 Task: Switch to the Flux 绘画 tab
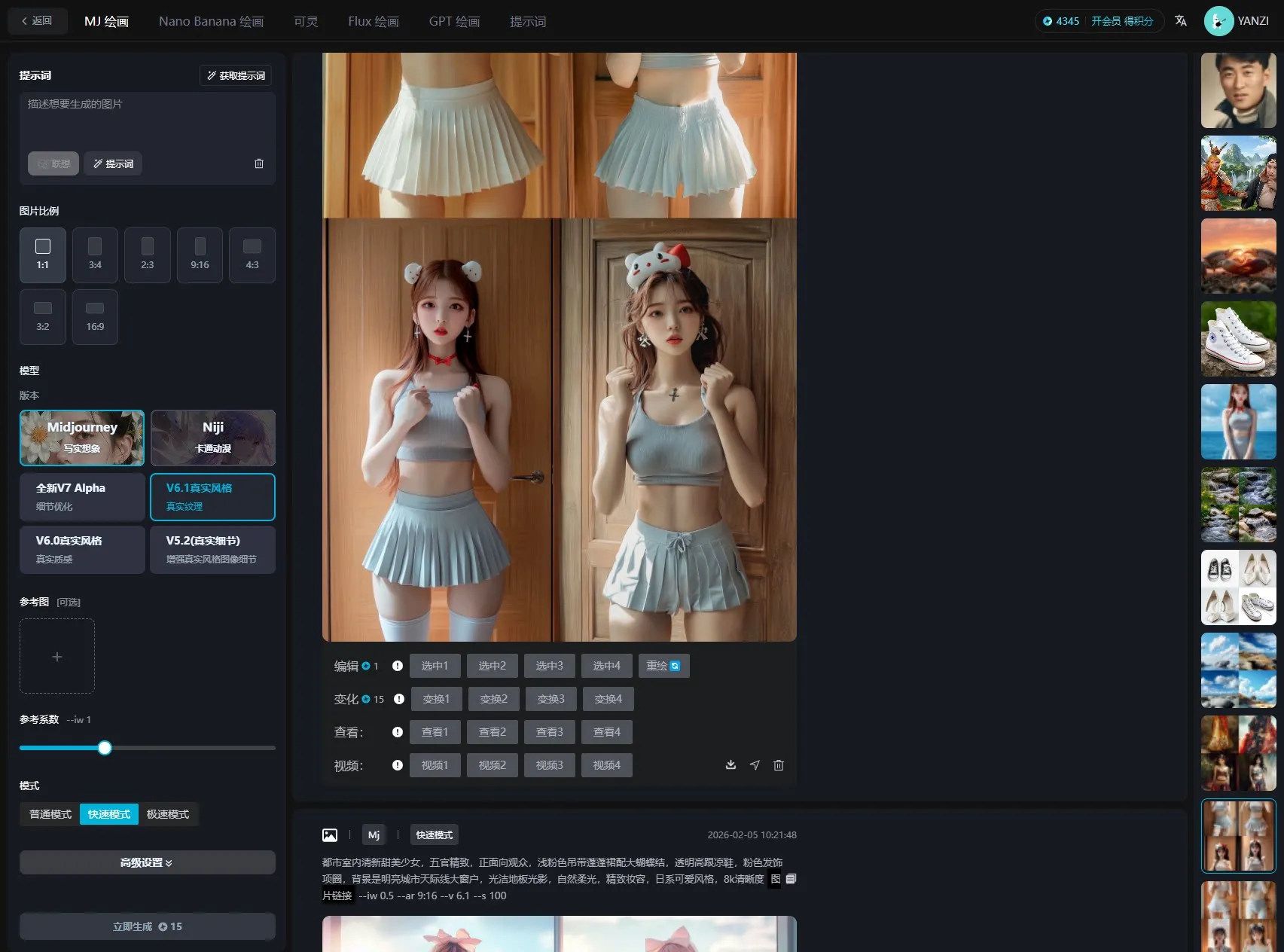pyautogui.click(x=373, y=21)
